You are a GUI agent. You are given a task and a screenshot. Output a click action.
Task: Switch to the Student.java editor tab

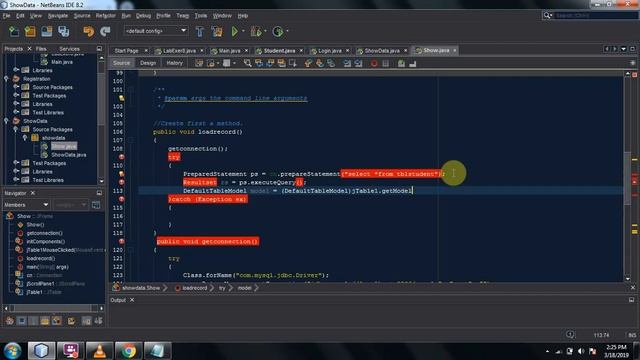coord(279,51)
